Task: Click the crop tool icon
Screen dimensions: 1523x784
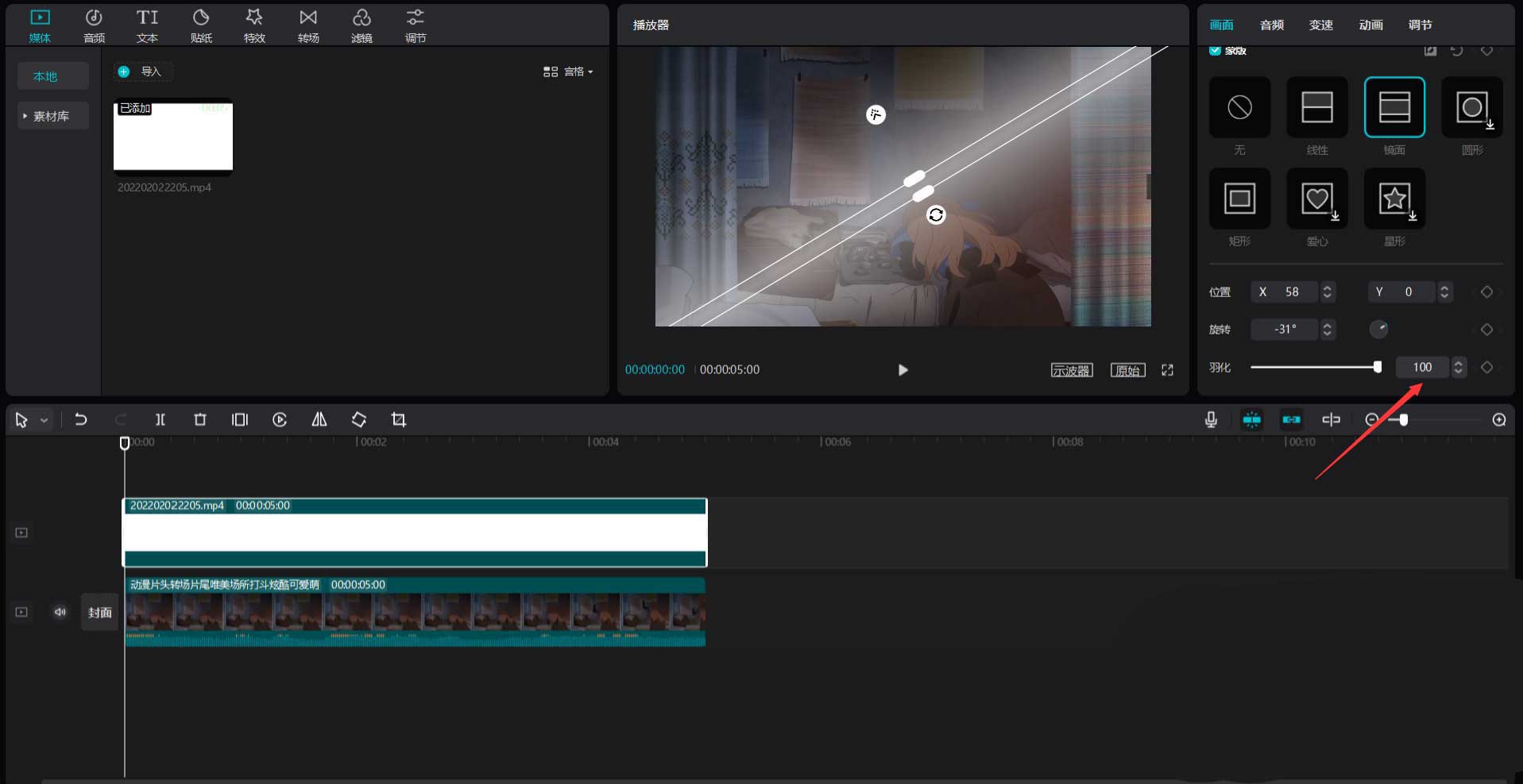Action: coord(399,419)
